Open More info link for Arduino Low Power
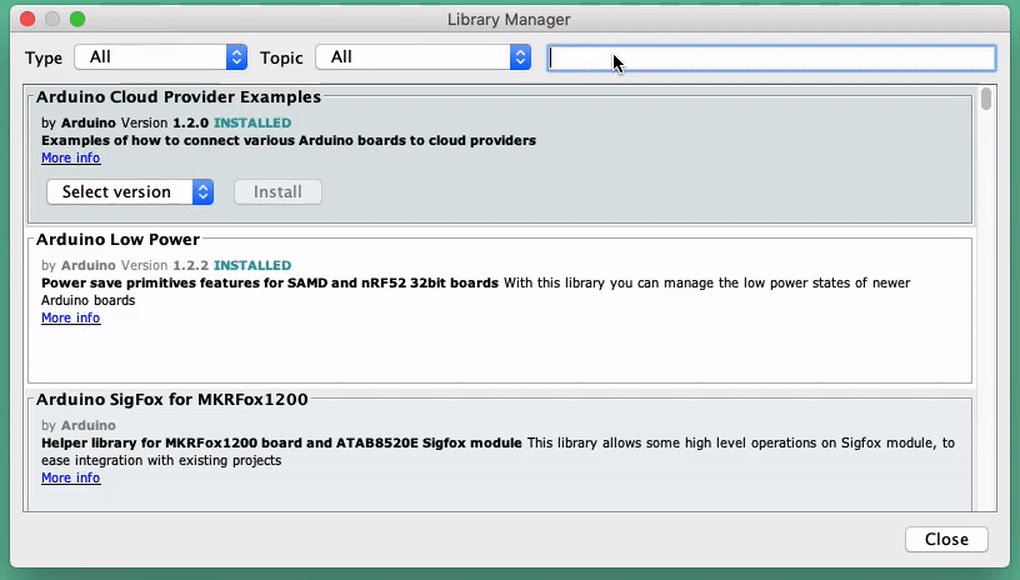This screenshot has width=1020, height=580. point(70,318)
